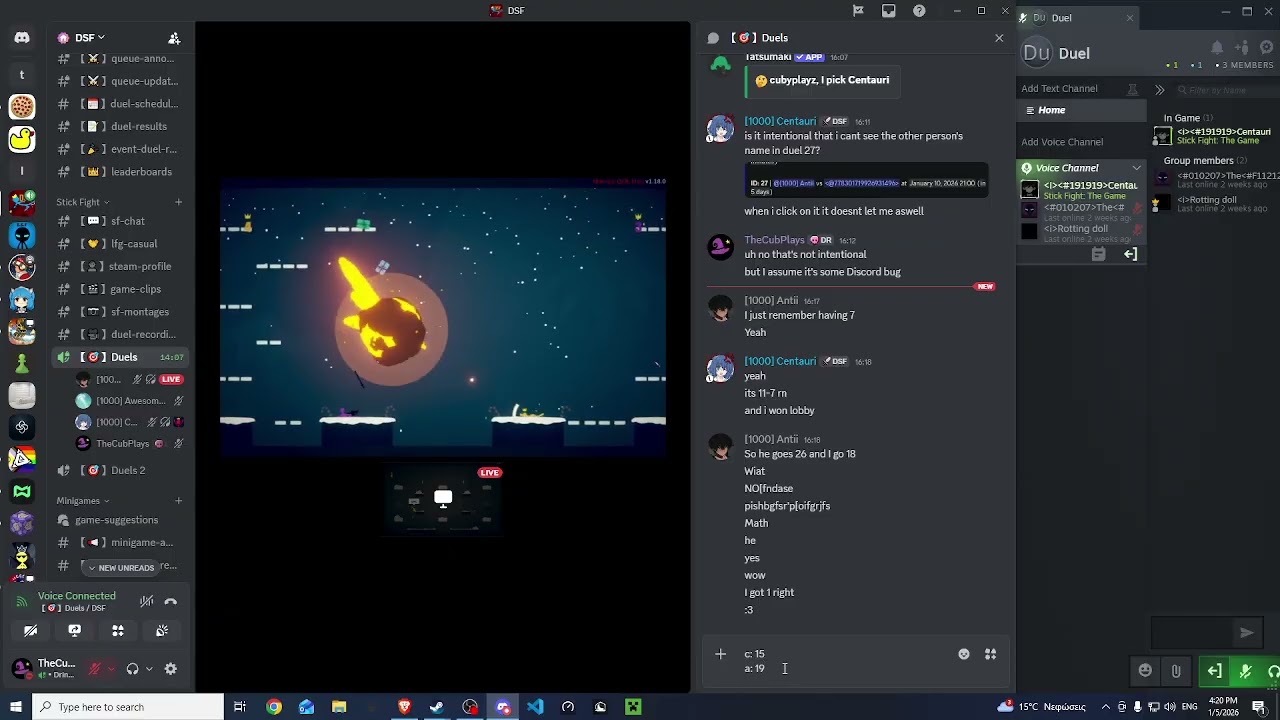Open Windows Start menu
Screen dimensions: 1280x720
click(15, 707)
